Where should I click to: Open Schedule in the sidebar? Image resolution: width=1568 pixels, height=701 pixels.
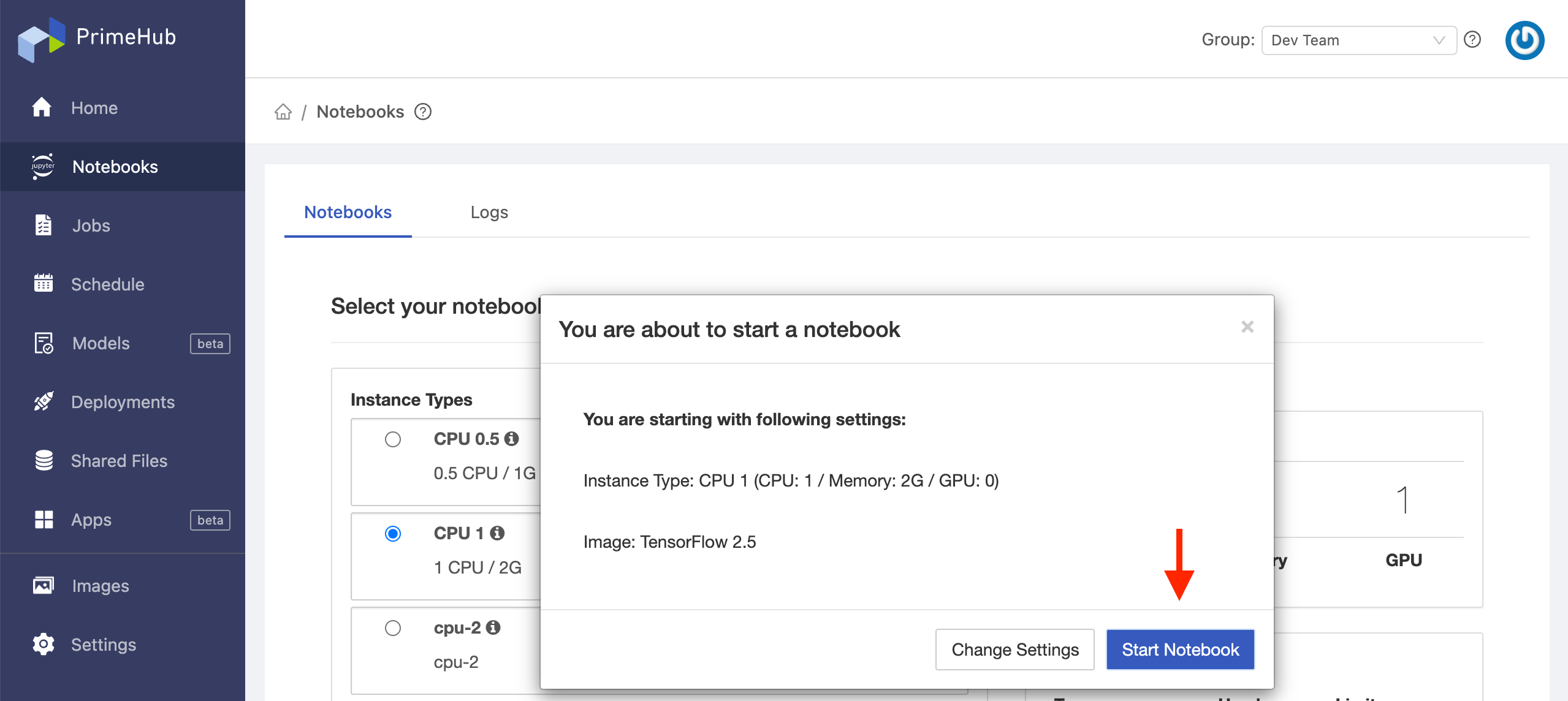[123, 284]
